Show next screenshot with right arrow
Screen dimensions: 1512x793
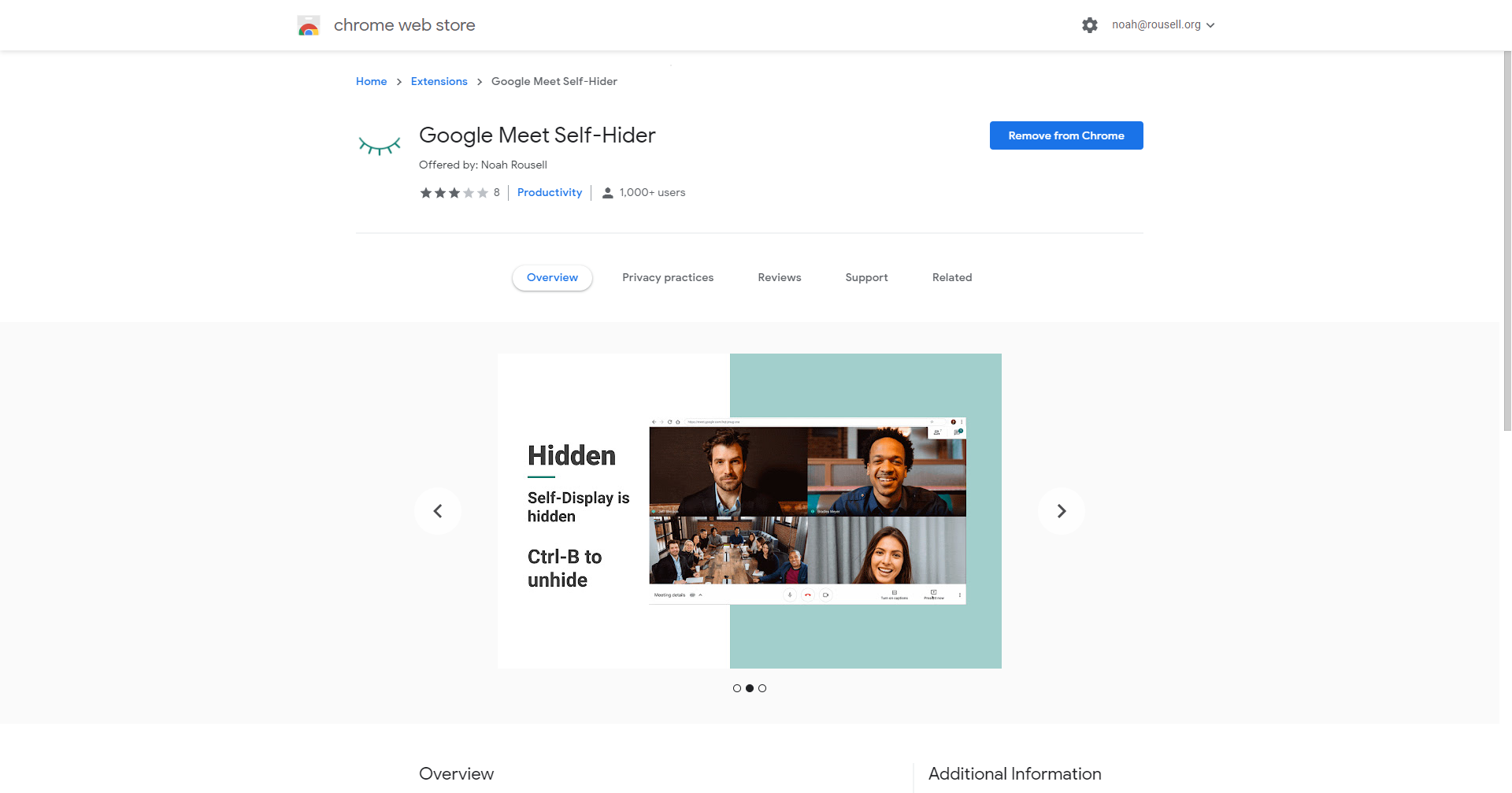[1062, 511]
